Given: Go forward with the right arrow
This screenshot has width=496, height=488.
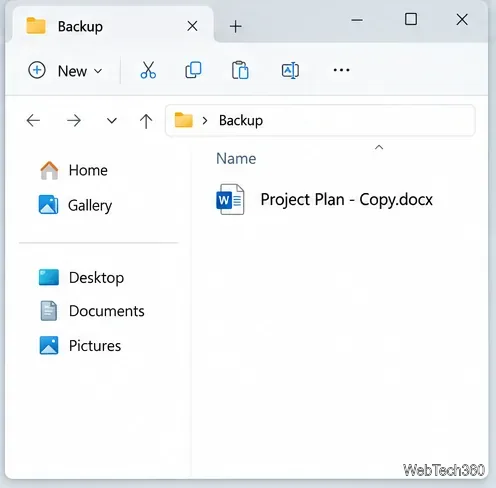Looking at the screenshot, I should (x=74, y=120).
